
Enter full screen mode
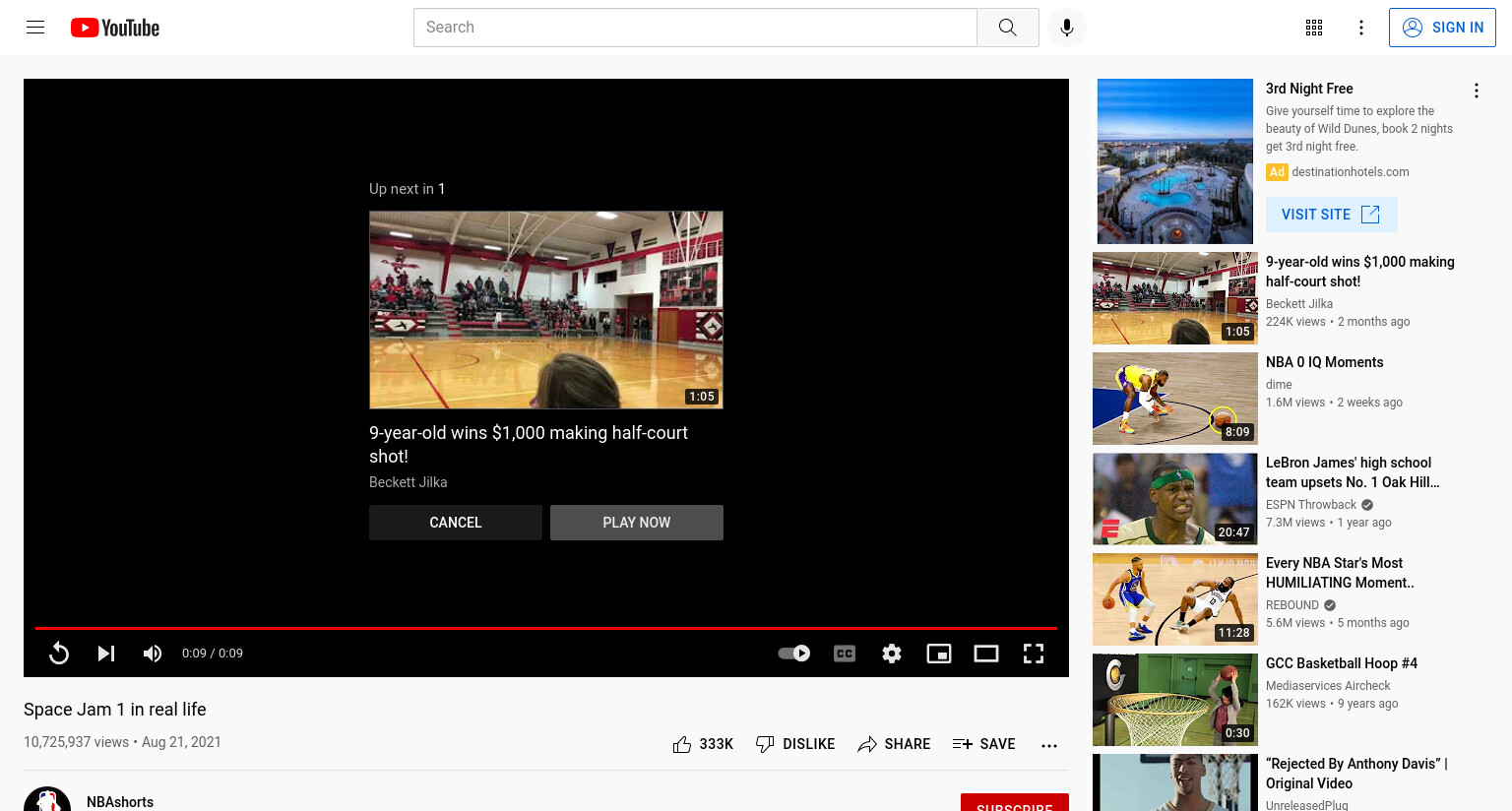coord(1034,654)
